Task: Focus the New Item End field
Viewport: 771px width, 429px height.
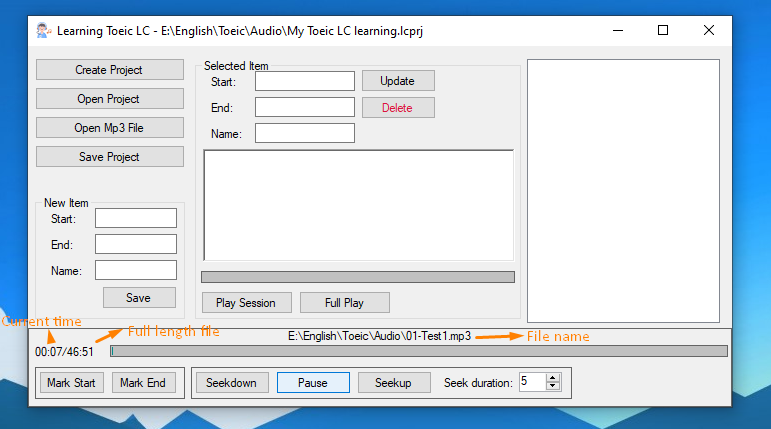Action: (x=136, y=244)
